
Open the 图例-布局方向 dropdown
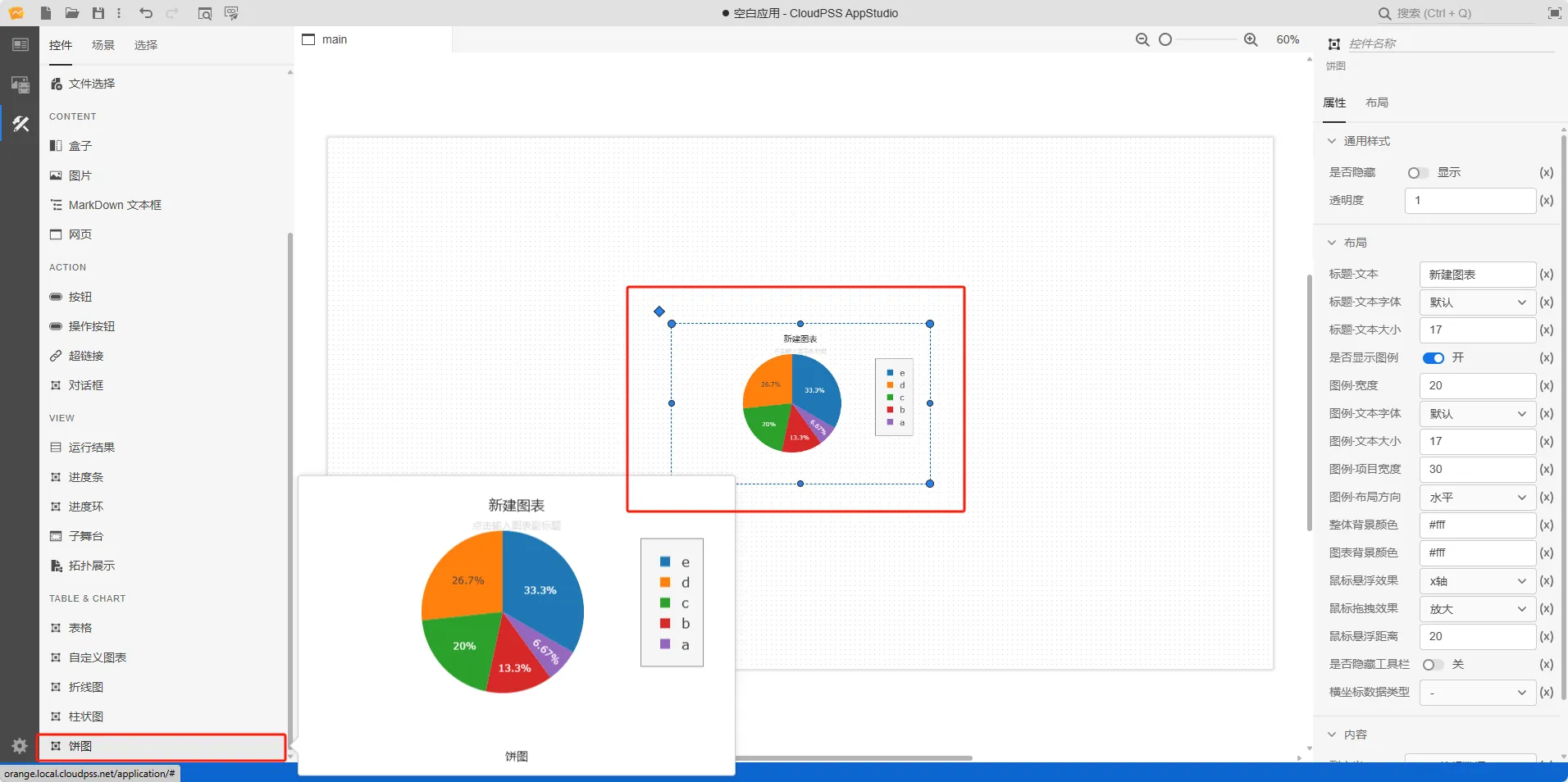[1478, 498]
